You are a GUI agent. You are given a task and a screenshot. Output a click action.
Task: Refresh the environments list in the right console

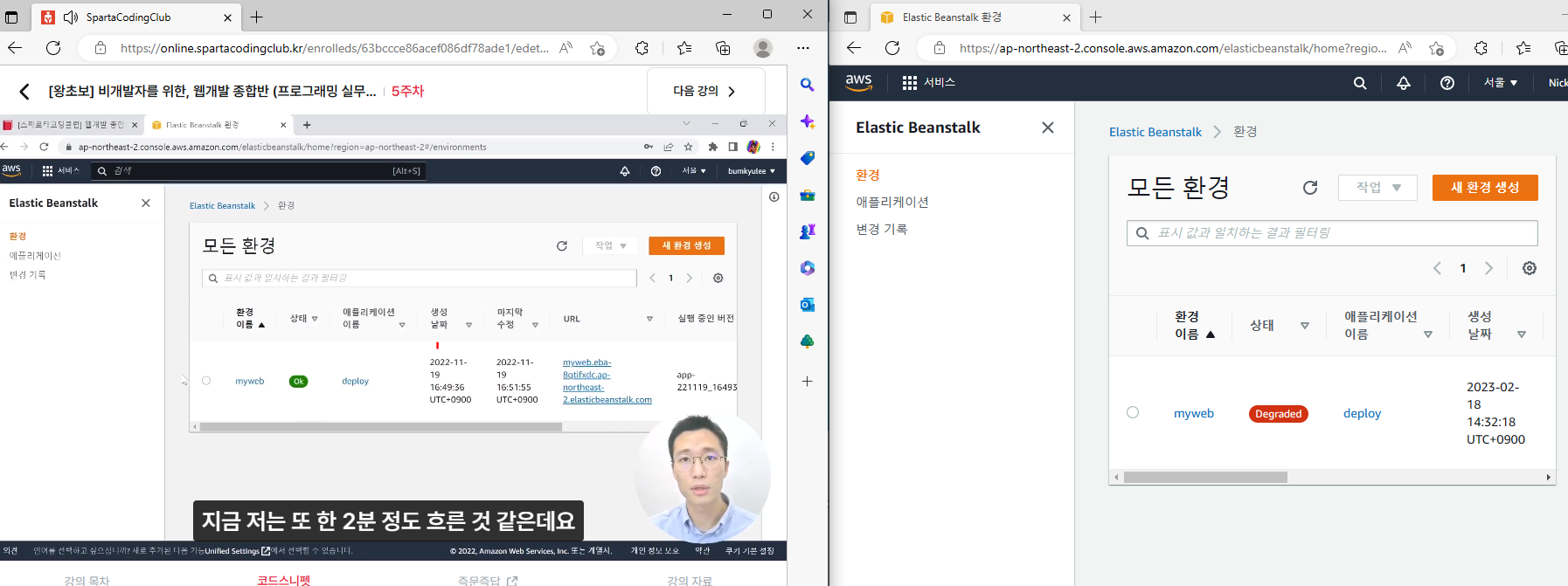[1310, 188]
